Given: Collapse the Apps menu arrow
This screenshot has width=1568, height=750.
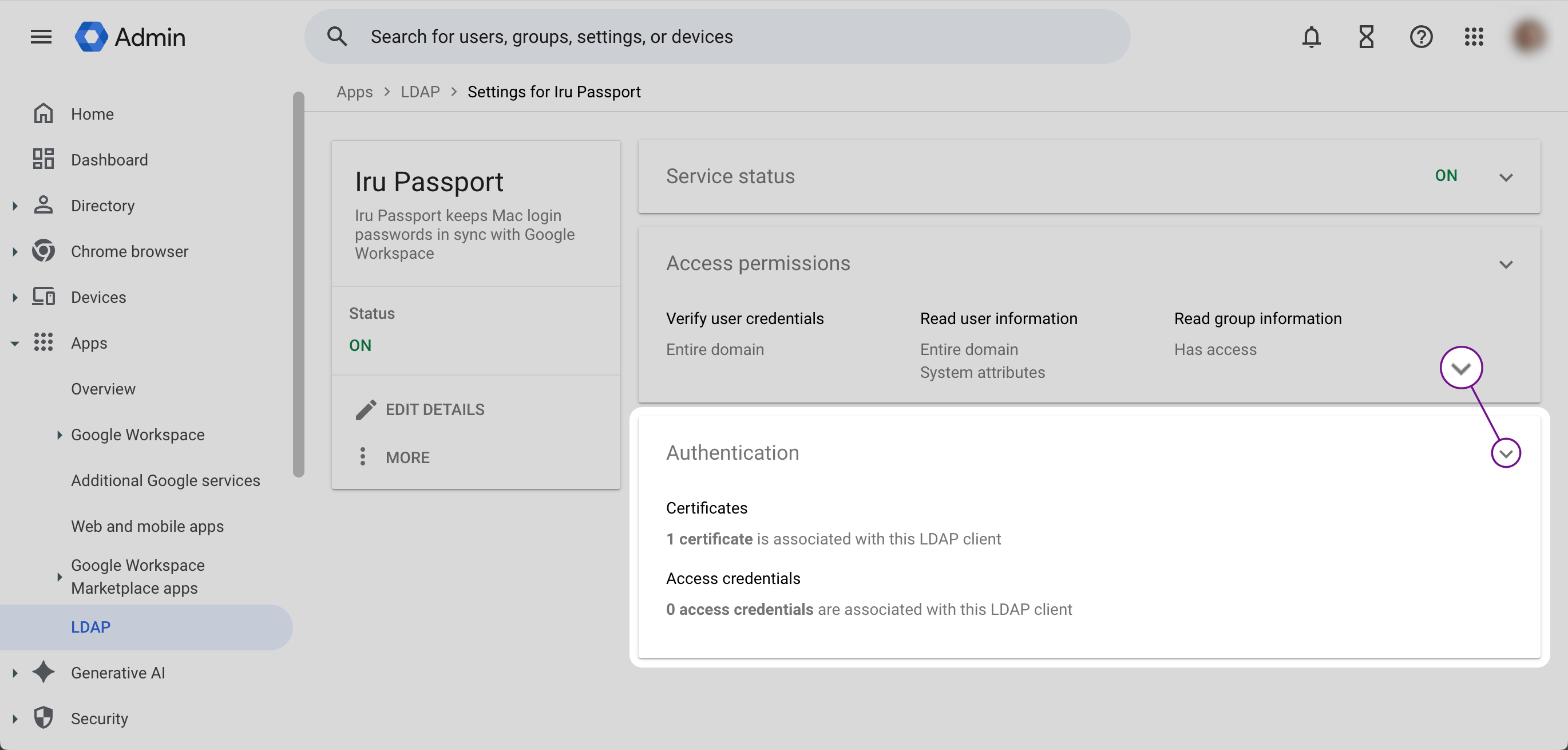Looking at the screenshot, I should [15, 344].
